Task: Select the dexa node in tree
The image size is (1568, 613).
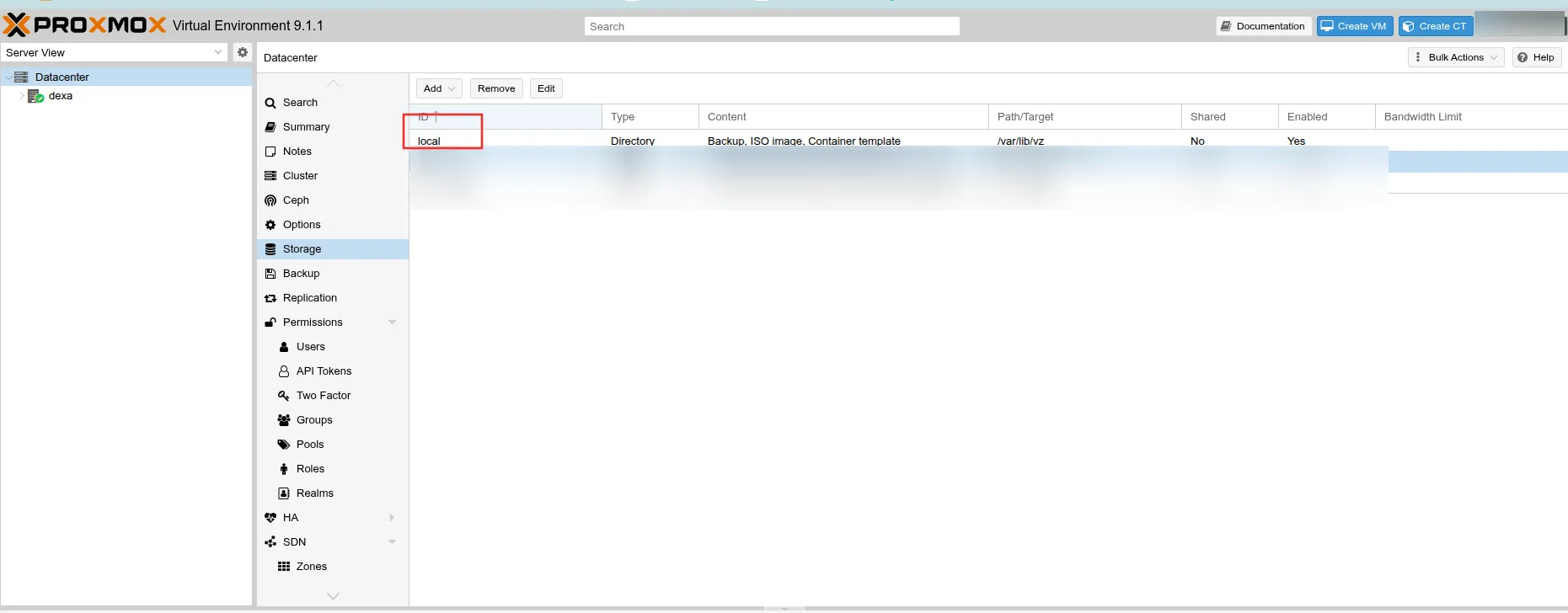Action: (x=60, y=96)
